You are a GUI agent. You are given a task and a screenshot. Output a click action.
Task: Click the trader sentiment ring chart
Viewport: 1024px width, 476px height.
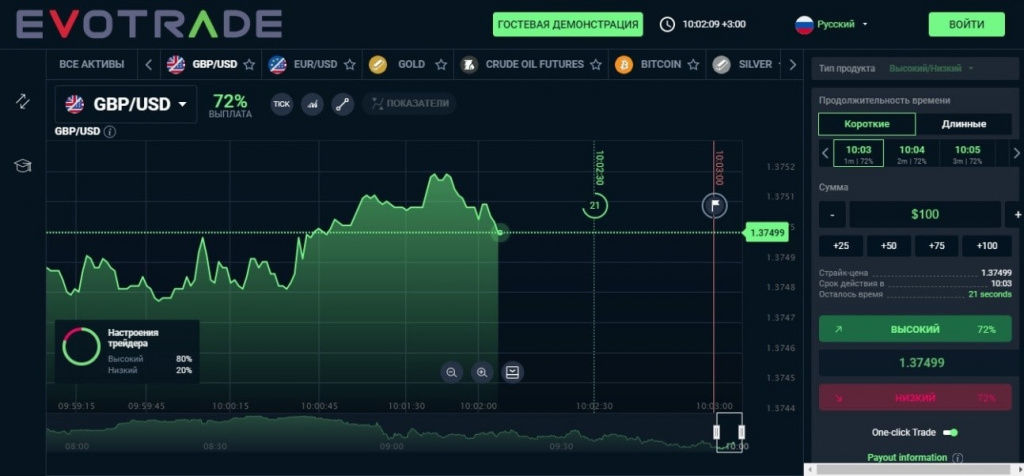[x=82, y=346]
